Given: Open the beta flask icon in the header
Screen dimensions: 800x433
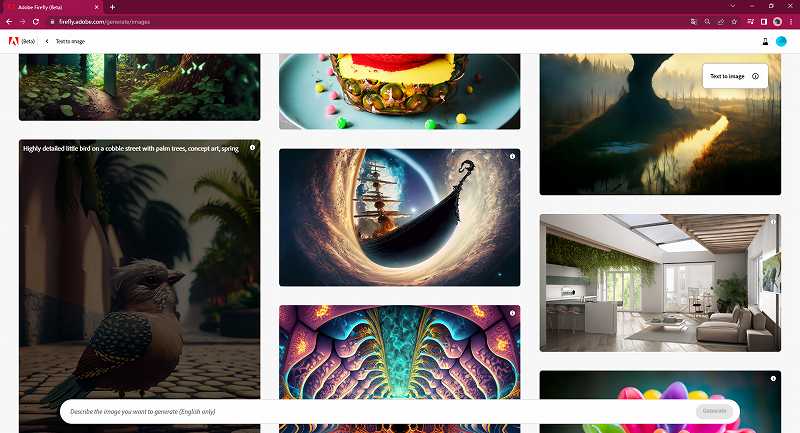Looking at the screenshot, I should 765,42.
